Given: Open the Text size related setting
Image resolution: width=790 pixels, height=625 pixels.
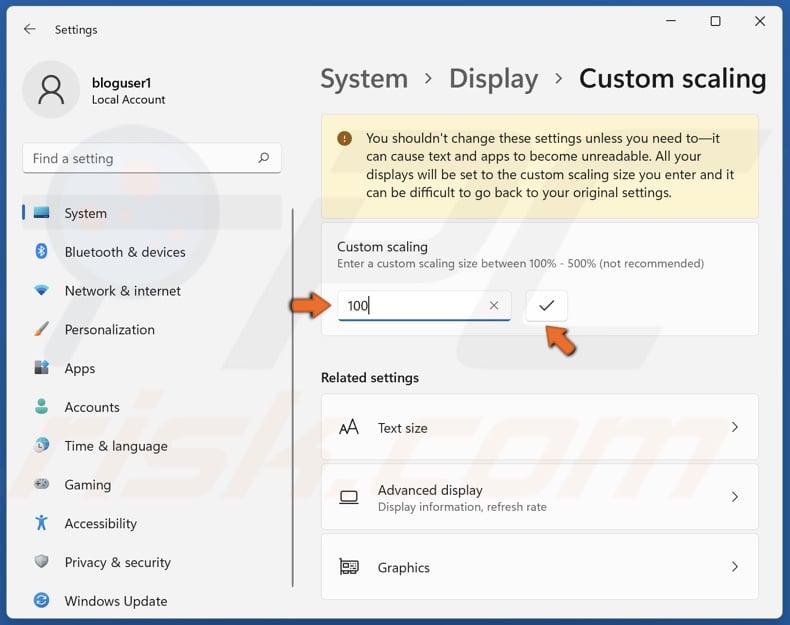Looking at the screenshot, I should pyautogui.click(x=540, y=427).
